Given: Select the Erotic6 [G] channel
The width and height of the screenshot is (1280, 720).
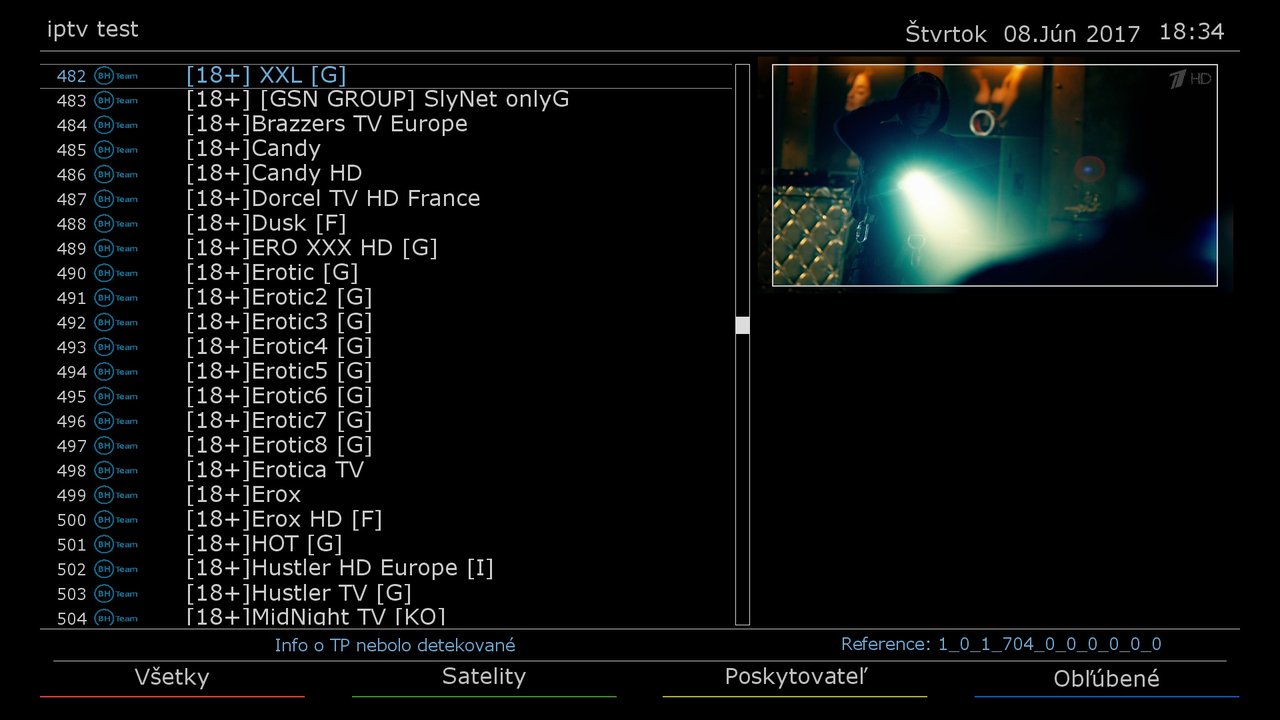Looking at the screenshot, I should coord(279,396).
